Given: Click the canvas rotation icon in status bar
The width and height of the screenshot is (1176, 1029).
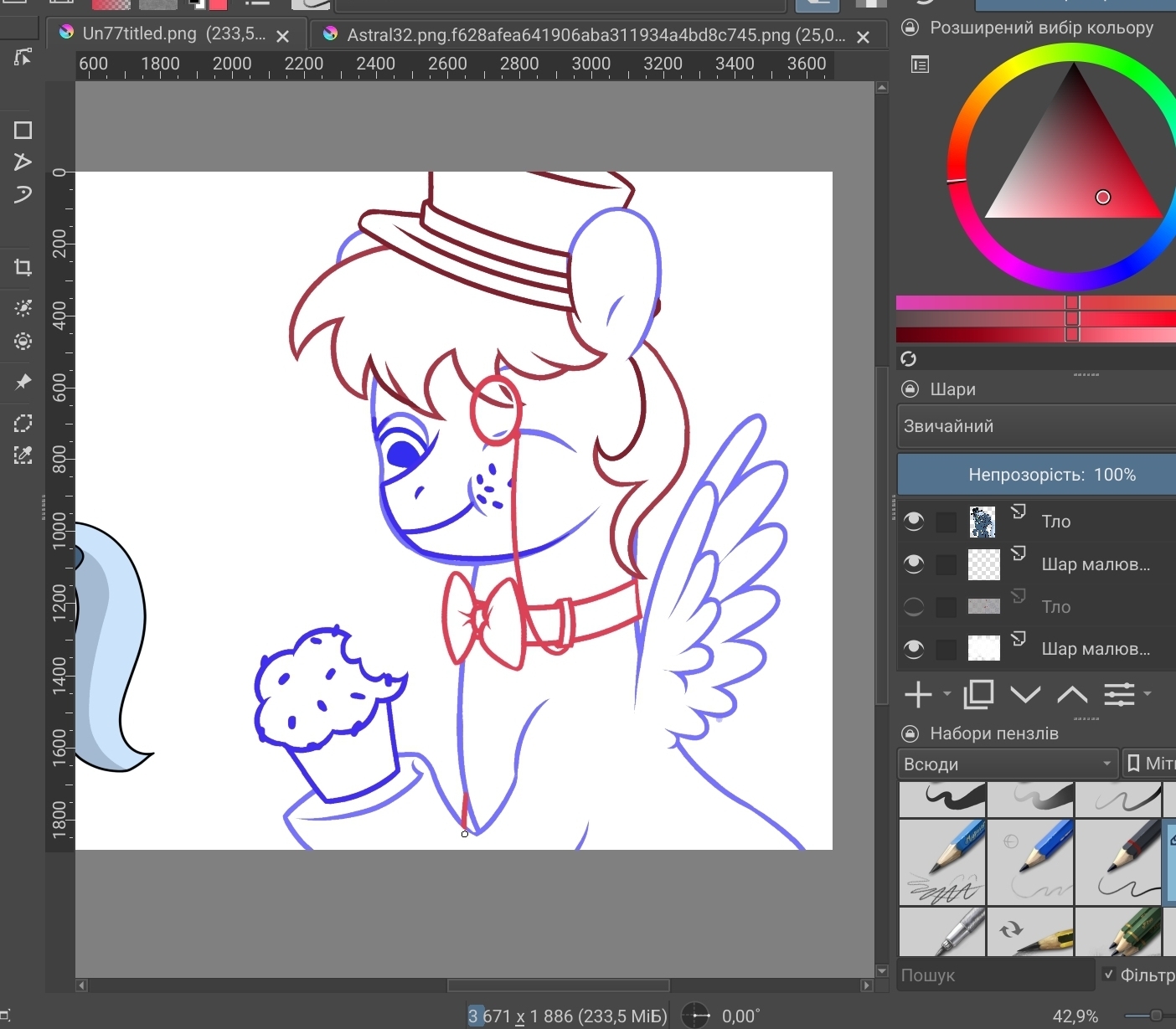Looking at the screenshot, I should (x=695, y=1016).
